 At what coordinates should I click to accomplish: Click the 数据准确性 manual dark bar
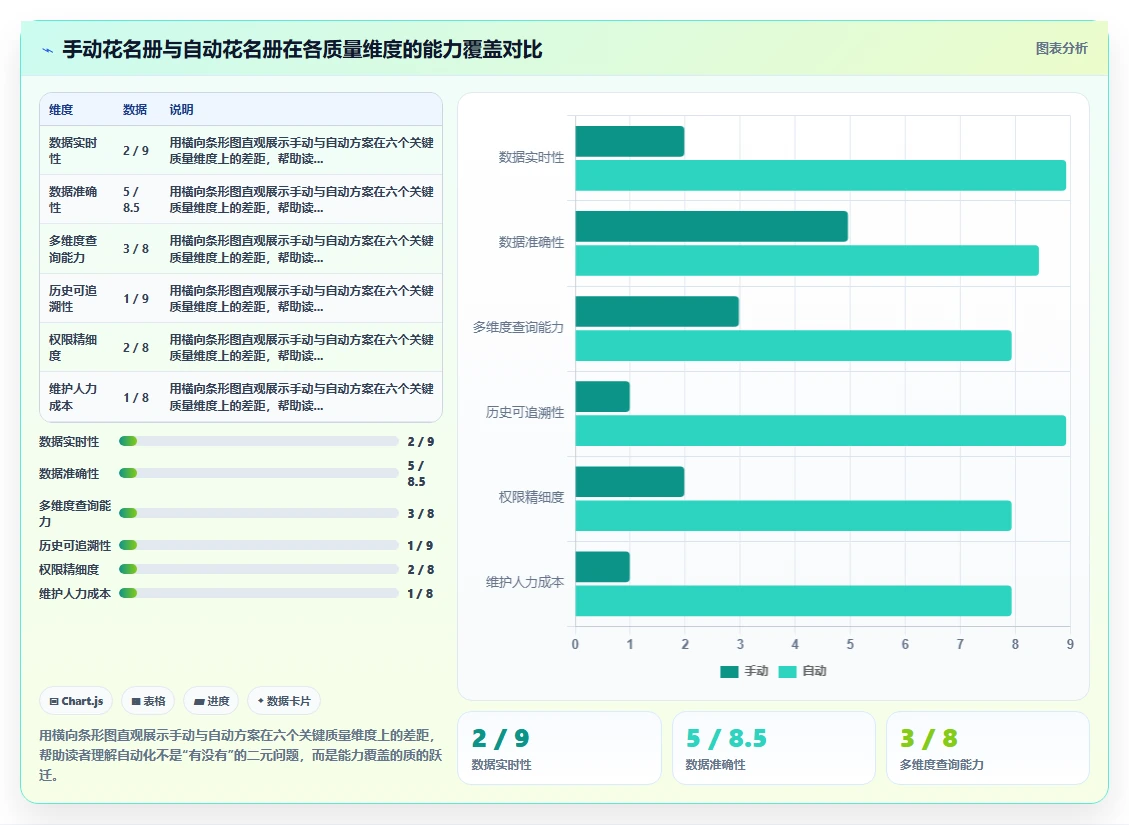tap(711, 226)
